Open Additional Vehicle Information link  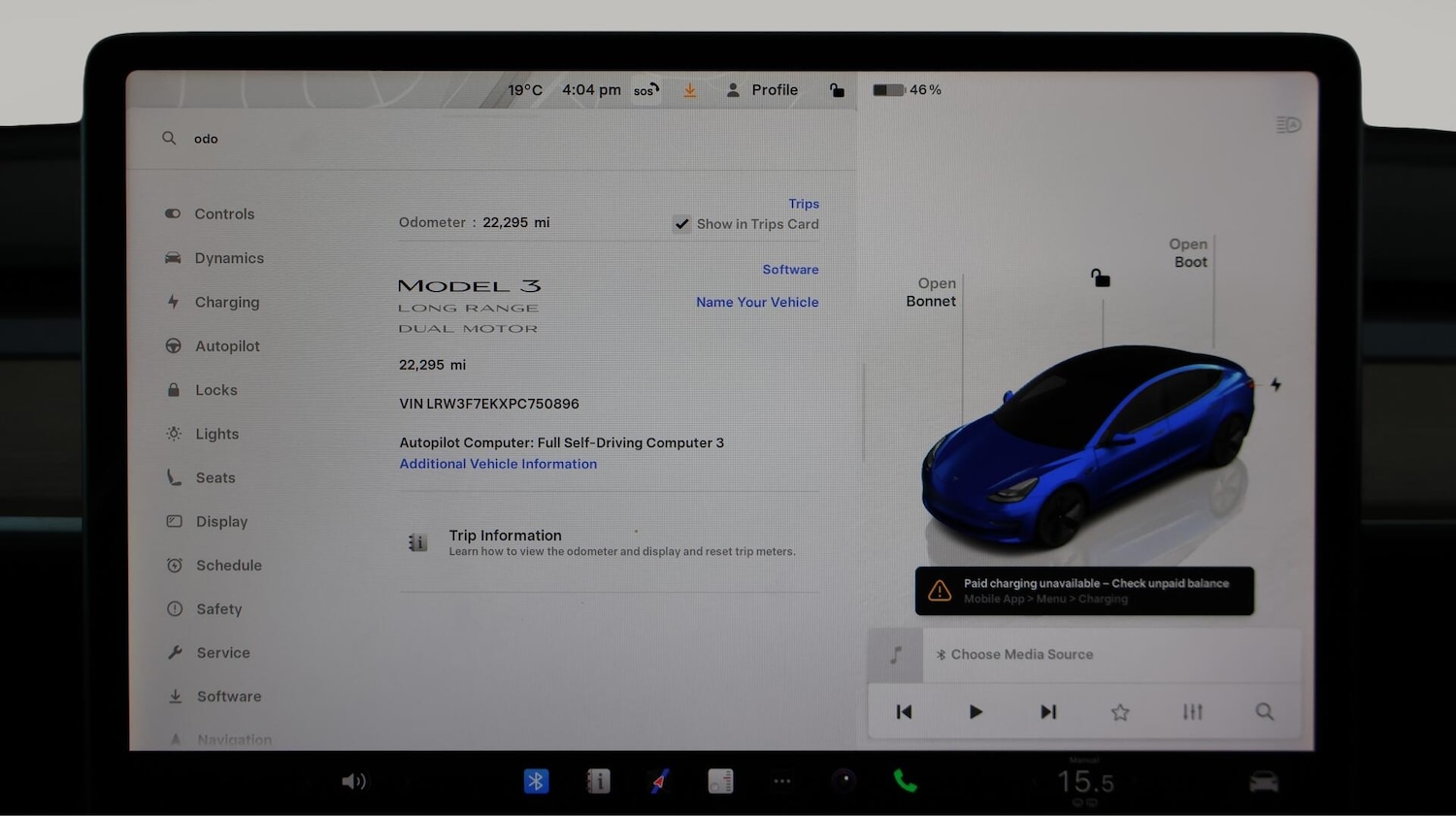coord(498,464)
